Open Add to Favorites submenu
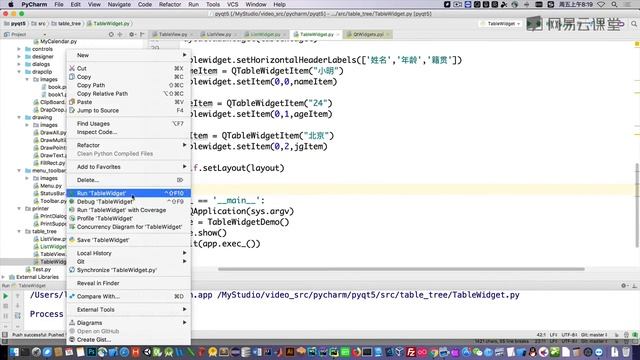The width and height of the screenshot is (640, 360). pyautogui.click(x=128, y=167)
